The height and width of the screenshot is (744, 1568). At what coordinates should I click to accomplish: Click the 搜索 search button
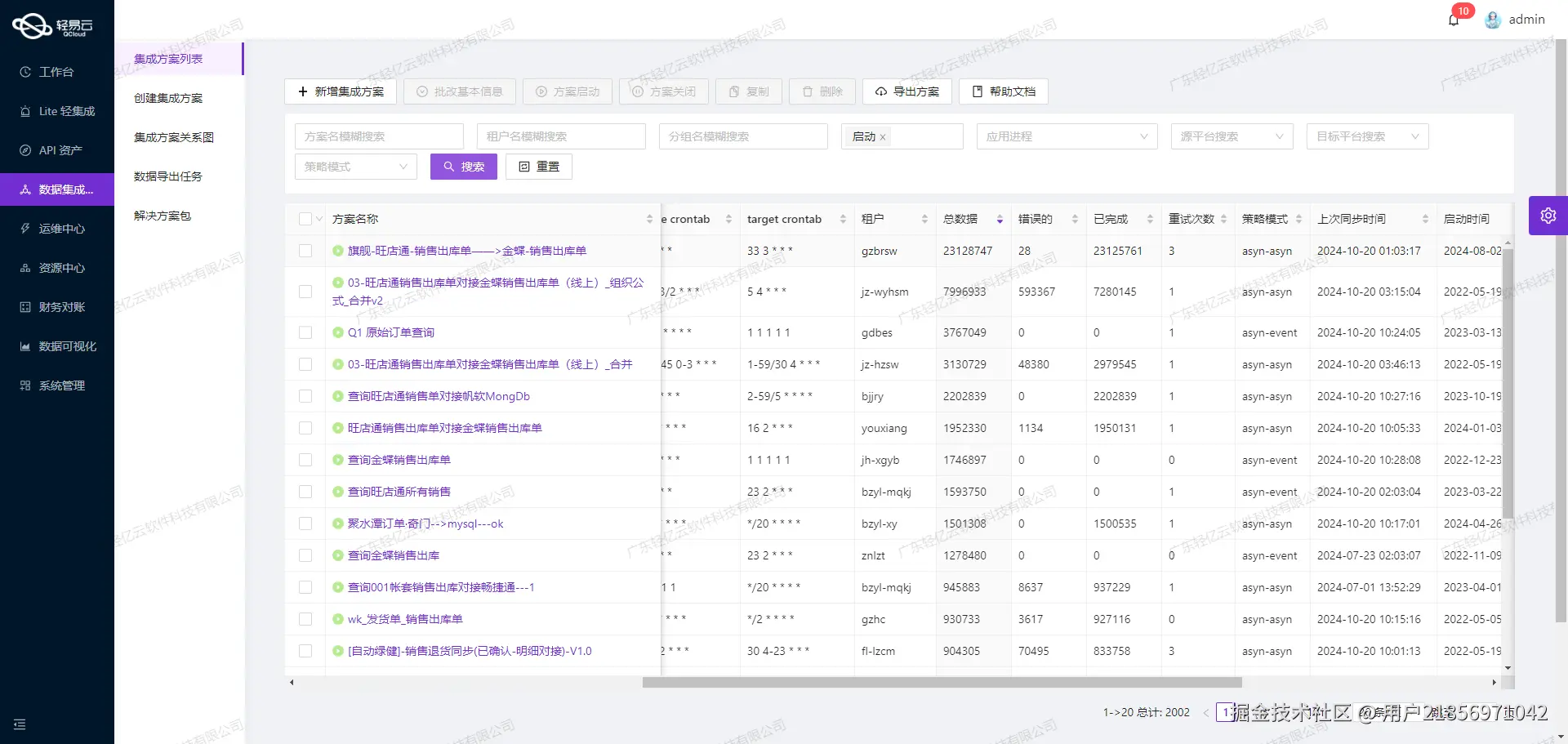pos(464,167)
